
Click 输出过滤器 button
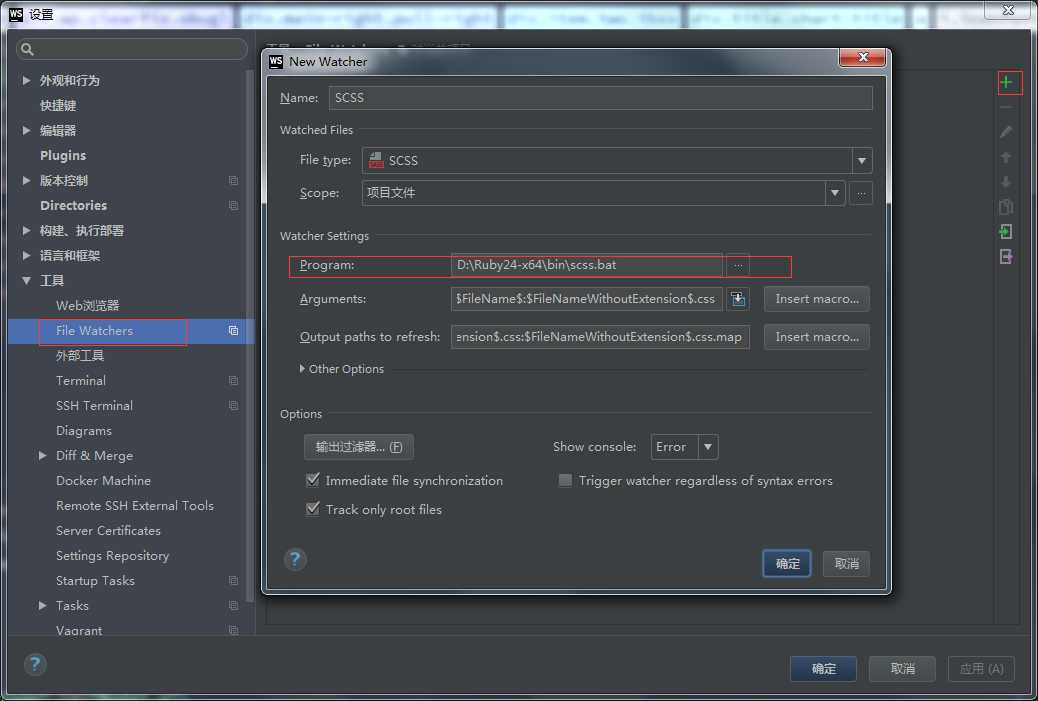[x=359, y=447]
